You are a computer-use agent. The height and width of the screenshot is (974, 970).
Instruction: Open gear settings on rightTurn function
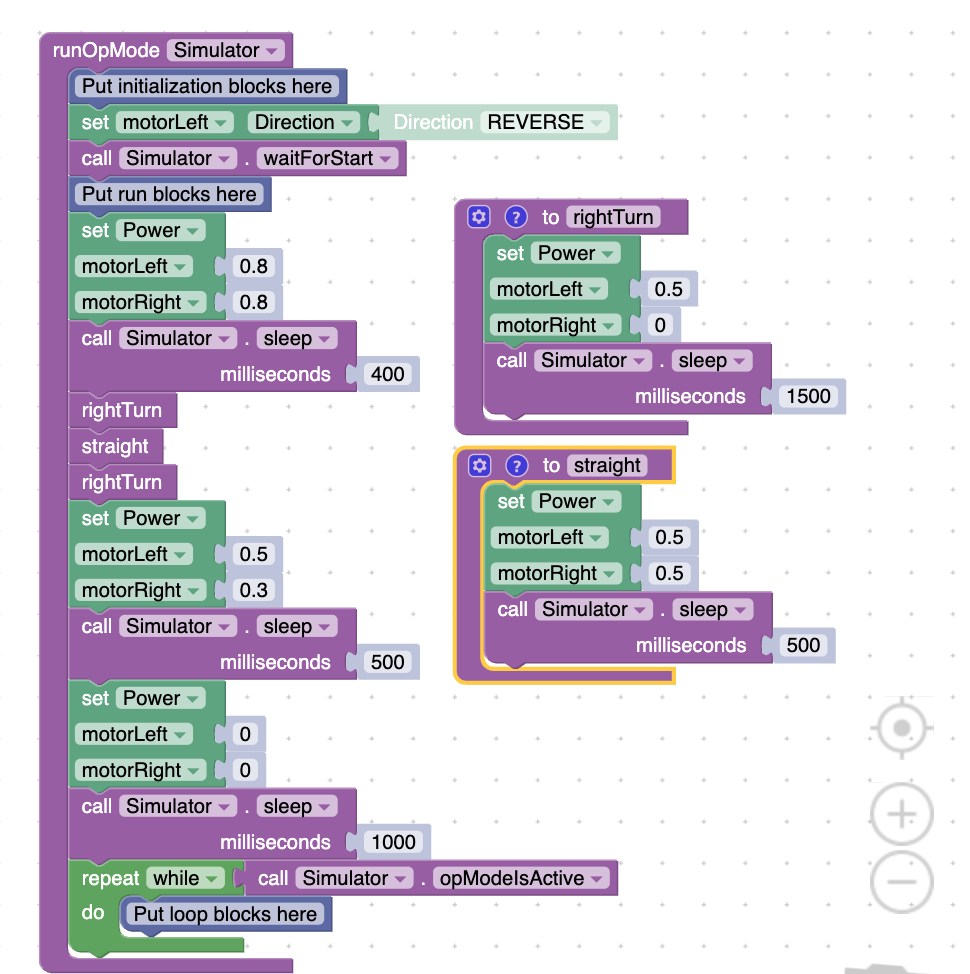click(x=479, y=217)
